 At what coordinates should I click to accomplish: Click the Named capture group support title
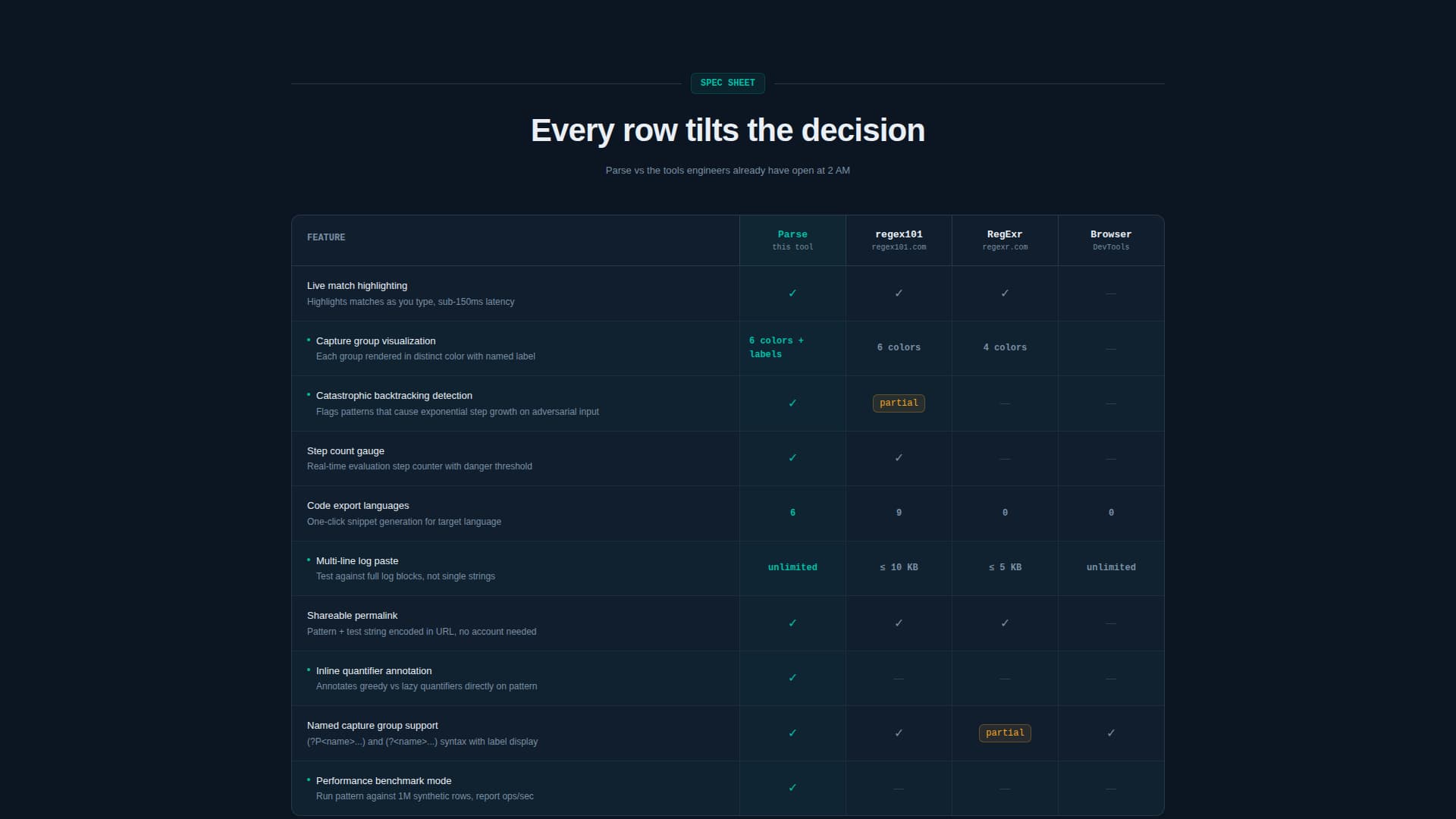(x=372, y=726)
